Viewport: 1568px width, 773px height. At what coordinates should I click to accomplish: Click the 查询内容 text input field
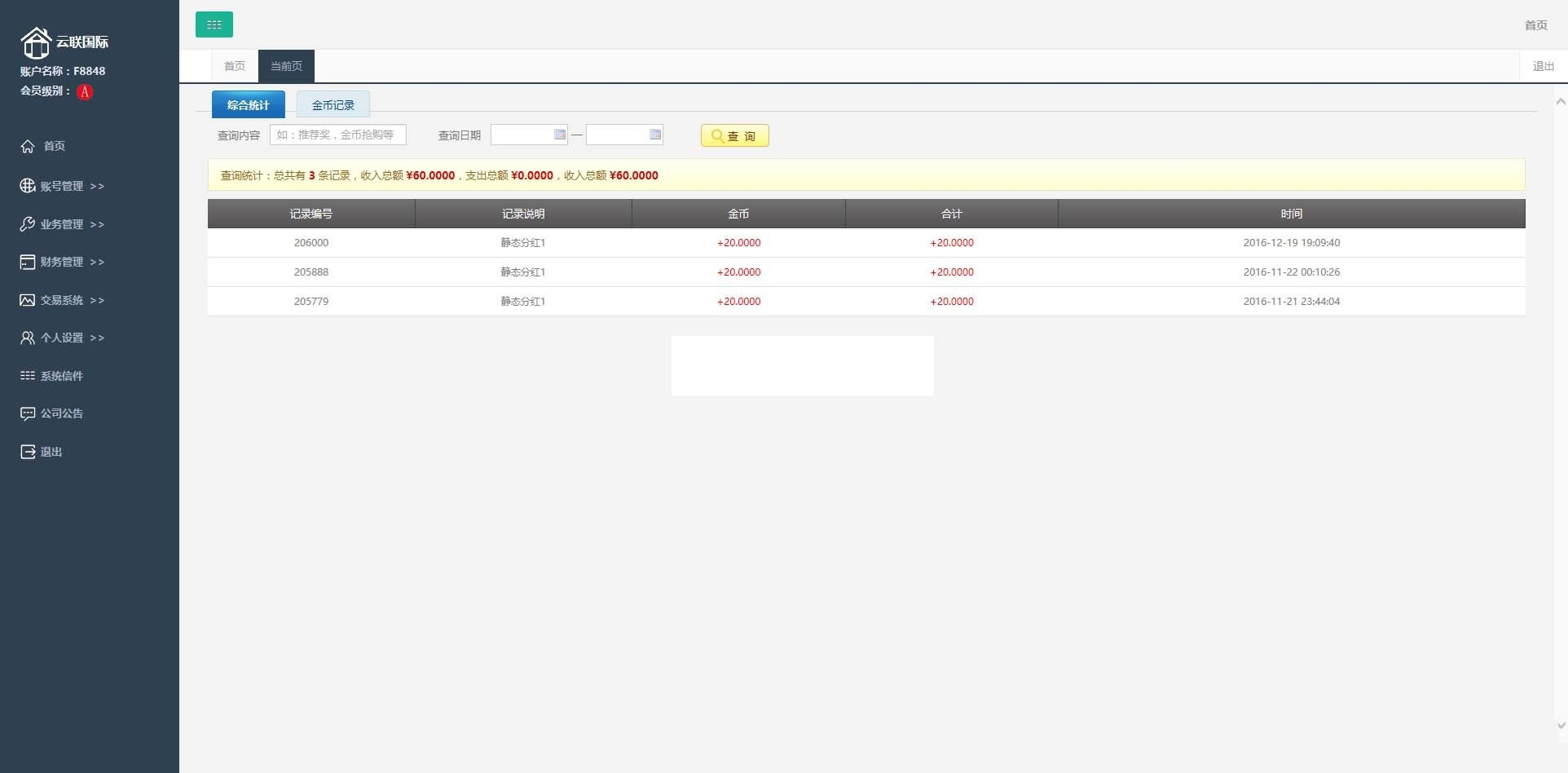coord(337,135)
